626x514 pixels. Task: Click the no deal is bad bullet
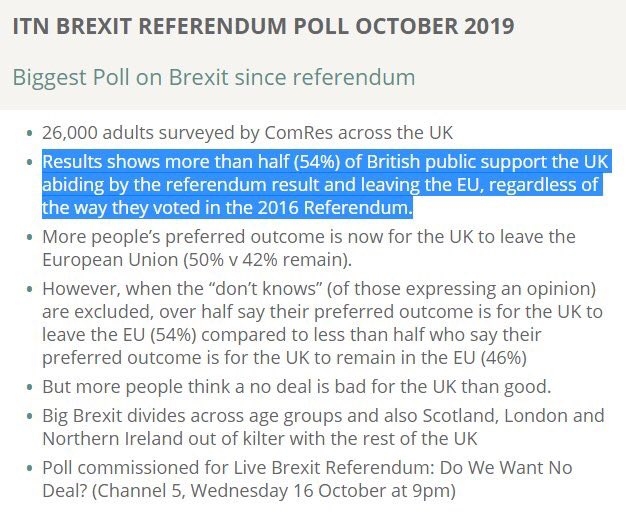(x=297, y=387)
